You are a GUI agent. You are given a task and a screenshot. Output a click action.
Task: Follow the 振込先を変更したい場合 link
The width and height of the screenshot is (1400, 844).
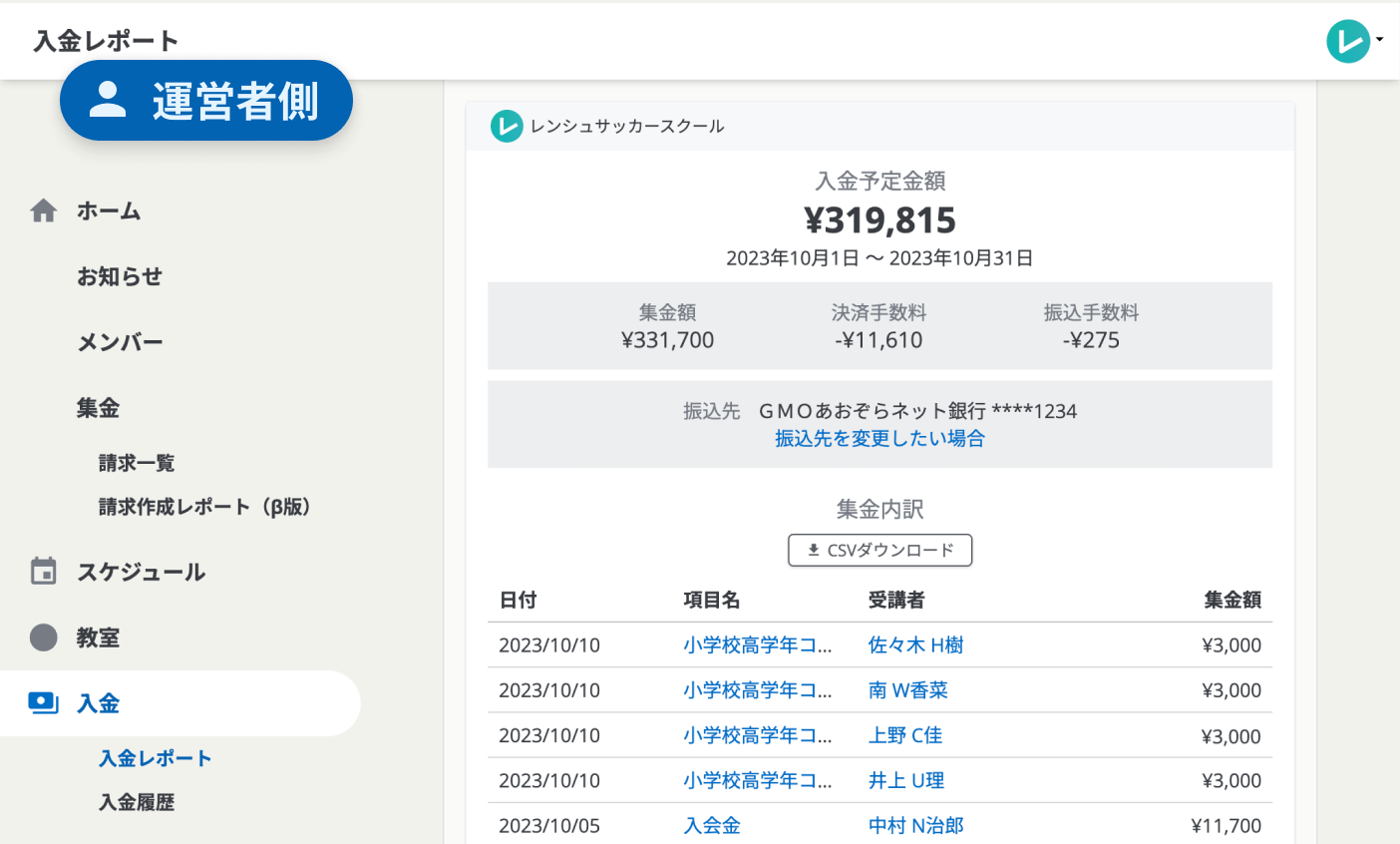[879, 438]
